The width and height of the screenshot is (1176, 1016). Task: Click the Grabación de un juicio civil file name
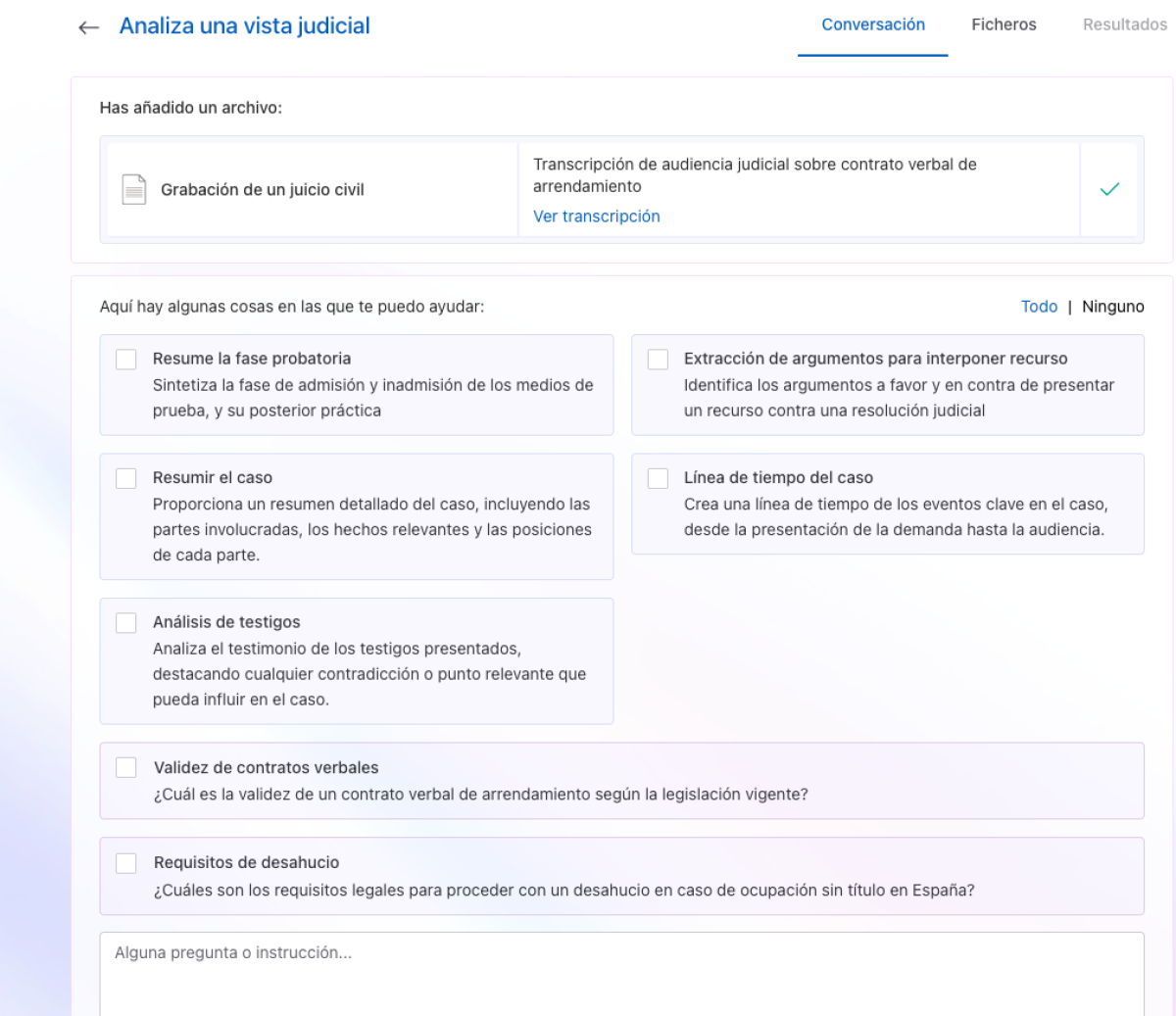(263, 190)
